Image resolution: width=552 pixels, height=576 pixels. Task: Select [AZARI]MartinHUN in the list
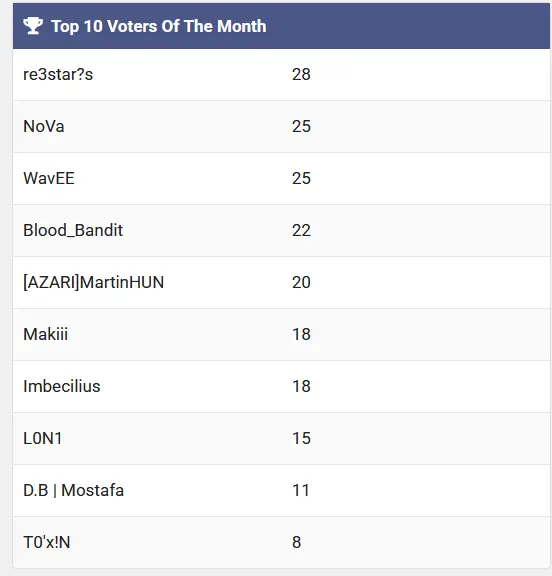(93, 282)
